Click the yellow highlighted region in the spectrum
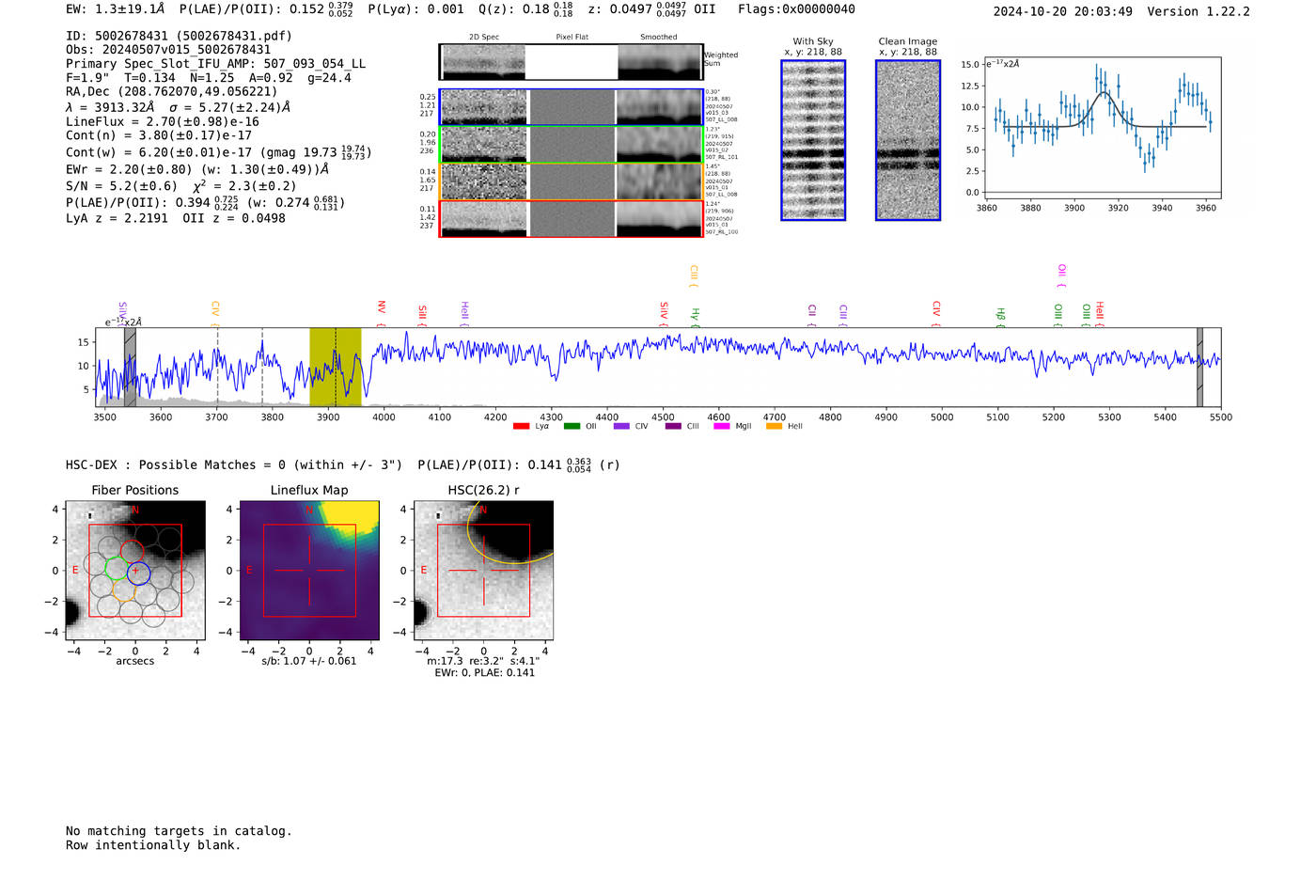This screenshot has width=1316, height=896. 336,367
